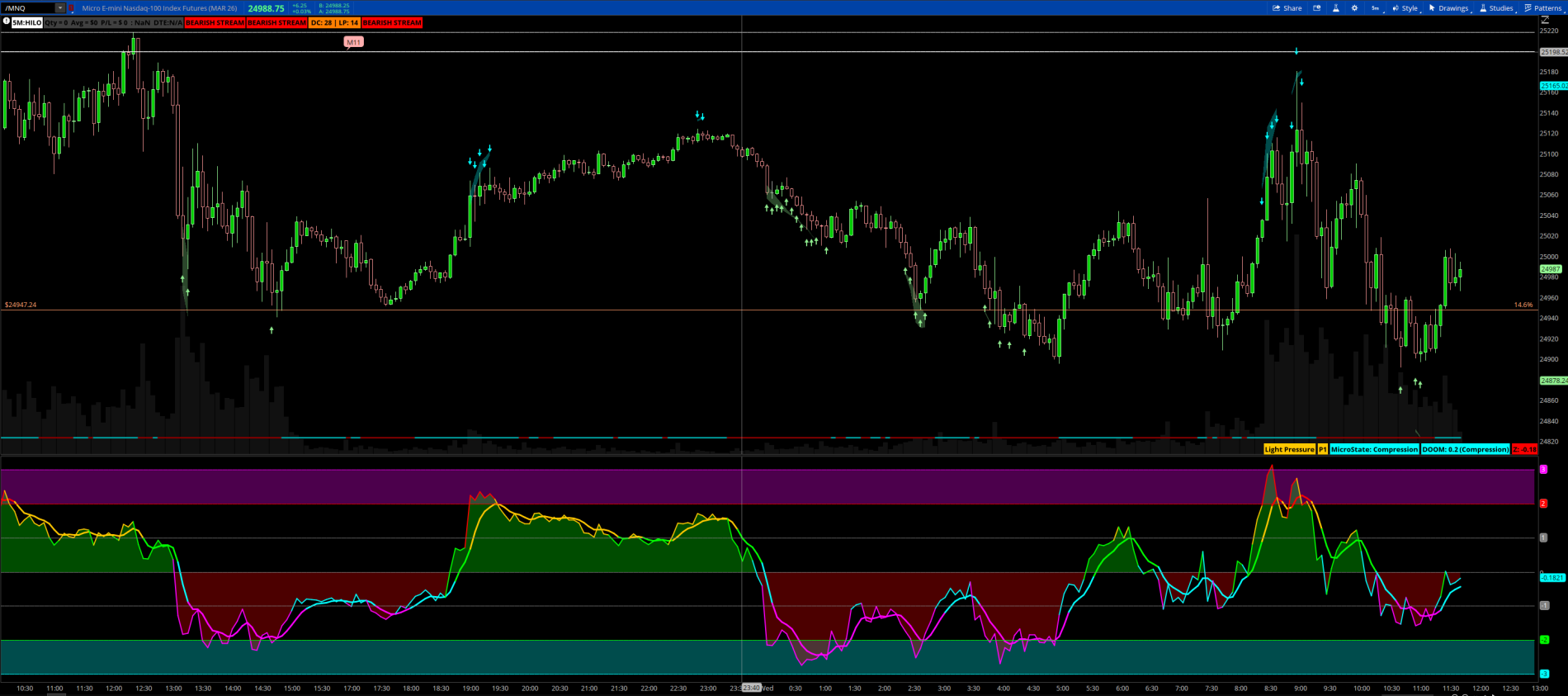Viewport: 1568px width, 696px height.
Task: Click the price axis auto-scale icon
Action: [1545, 21]
